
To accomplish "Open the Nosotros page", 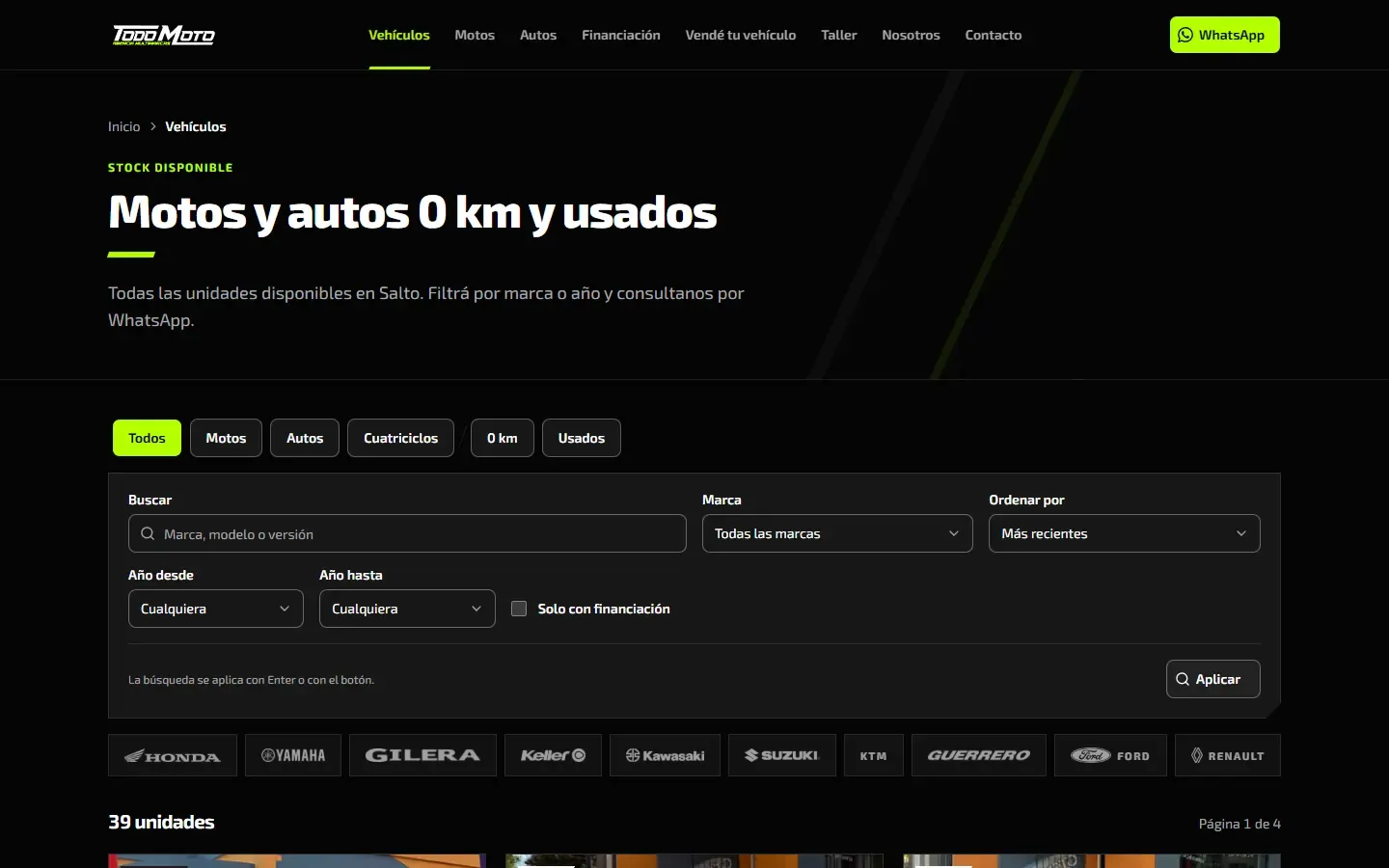I will (x=911, y=35).
